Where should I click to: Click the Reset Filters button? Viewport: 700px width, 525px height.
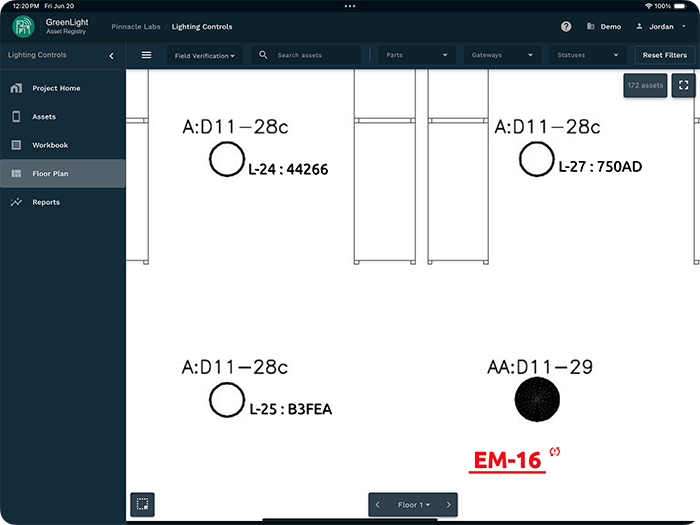click(665, 55)
